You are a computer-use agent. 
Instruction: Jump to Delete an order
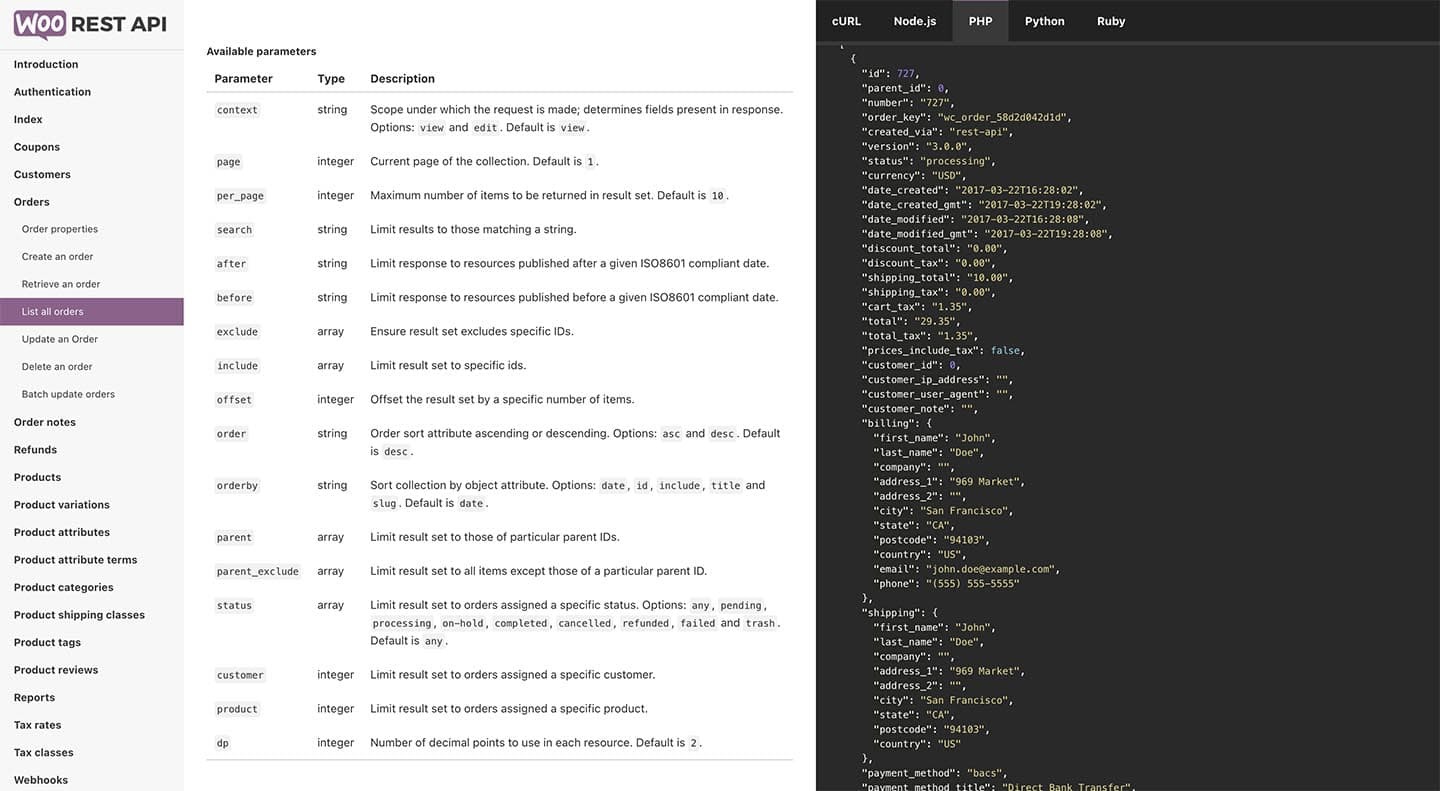[x=57, y=367]
